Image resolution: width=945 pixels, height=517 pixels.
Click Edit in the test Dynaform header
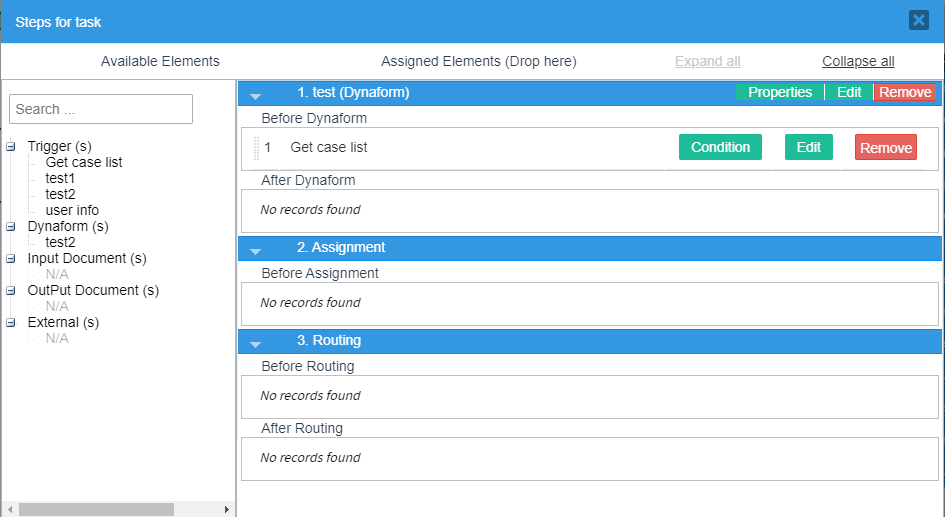[849, 93]
